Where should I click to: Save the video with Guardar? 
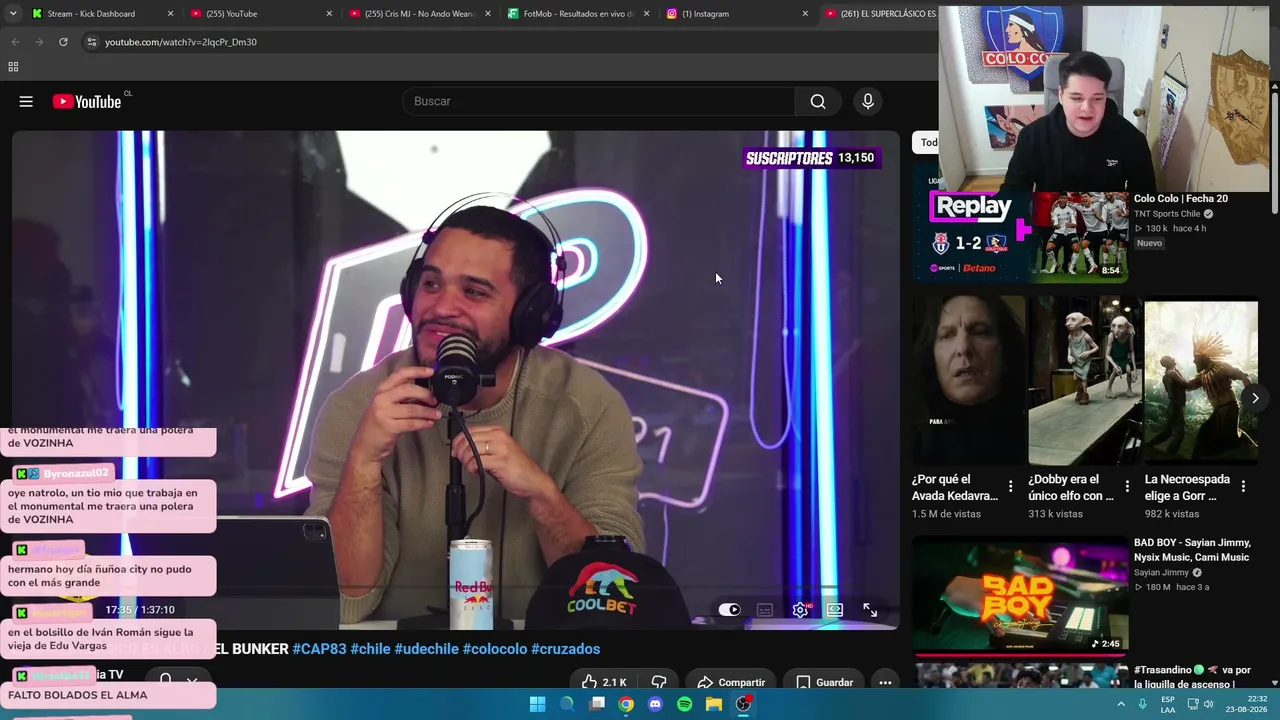click(x=825, y=682)
